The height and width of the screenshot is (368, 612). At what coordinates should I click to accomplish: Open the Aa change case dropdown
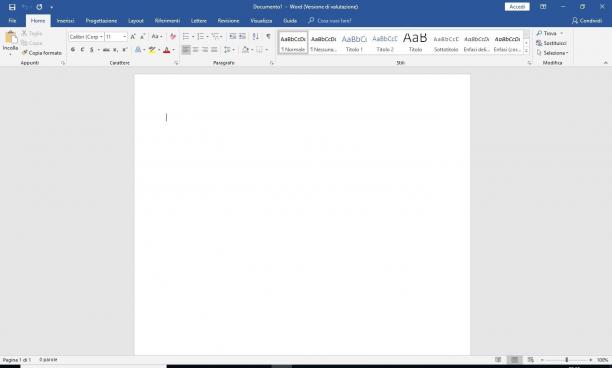tap(157, 37)
